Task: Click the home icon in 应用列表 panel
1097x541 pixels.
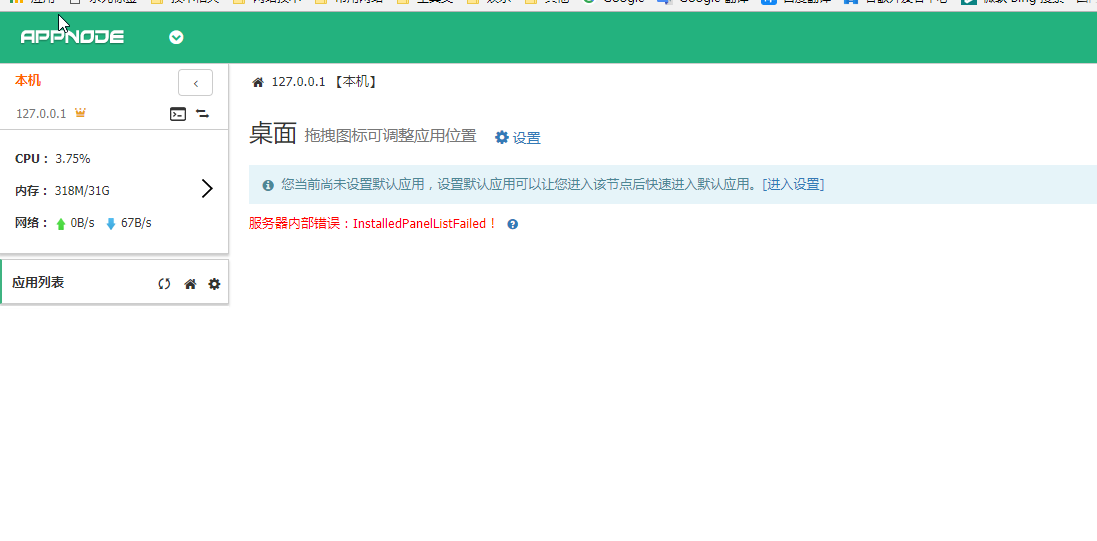Action: click(x=190, y=284)
